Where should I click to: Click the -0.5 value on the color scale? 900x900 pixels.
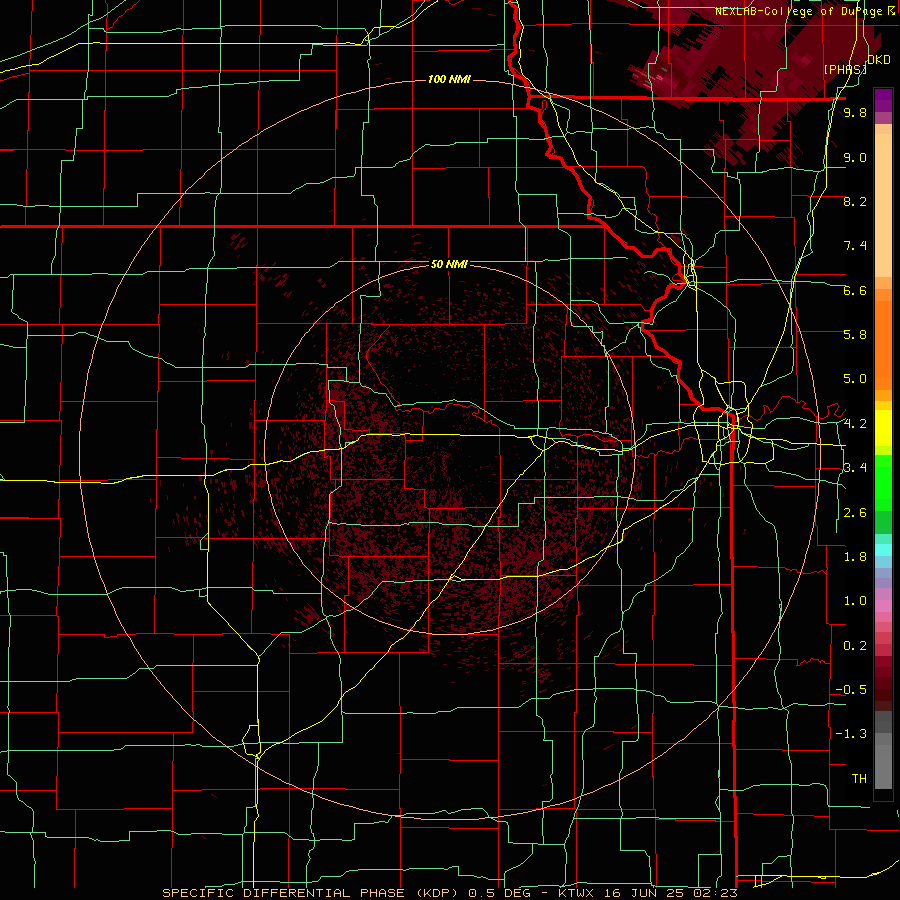pos(852,690)
